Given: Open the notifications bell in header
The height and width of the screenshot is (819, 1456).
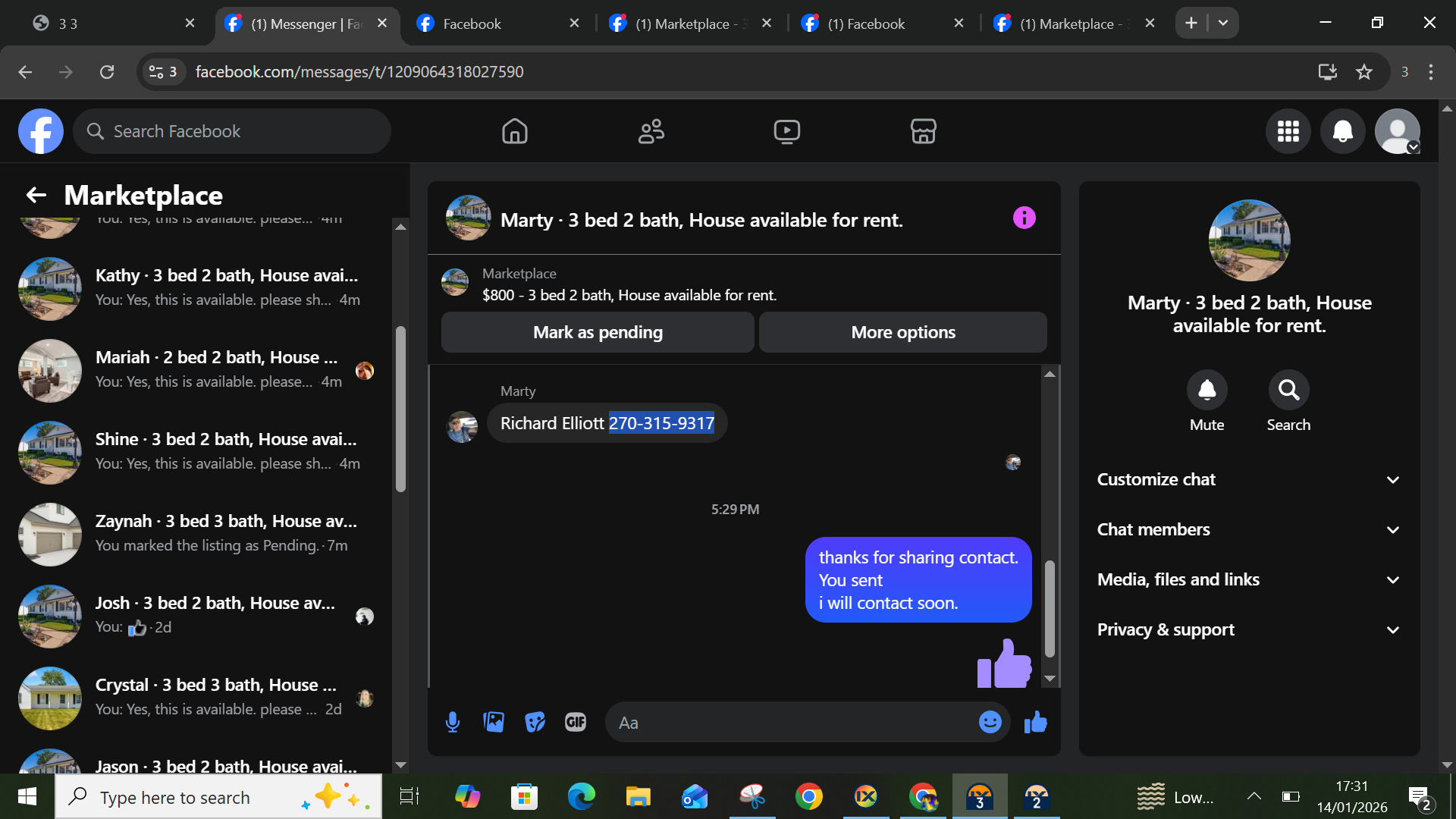Looking at the screenshot, I should pyautogui.click(x=1342, y=131).
